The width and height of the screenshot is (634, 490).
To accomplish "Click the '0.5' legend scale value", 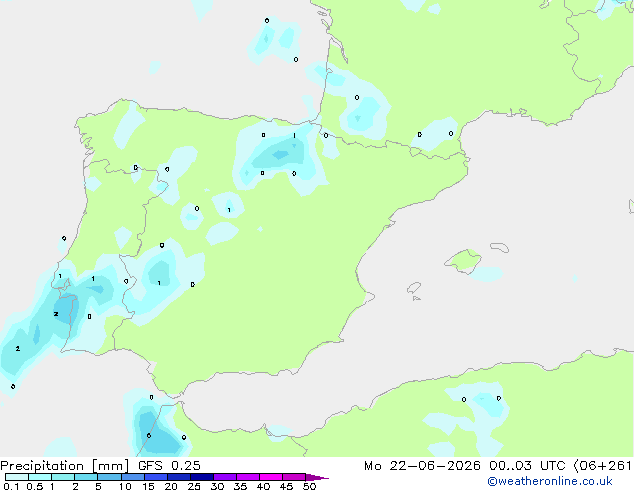I will coord(34,486).
